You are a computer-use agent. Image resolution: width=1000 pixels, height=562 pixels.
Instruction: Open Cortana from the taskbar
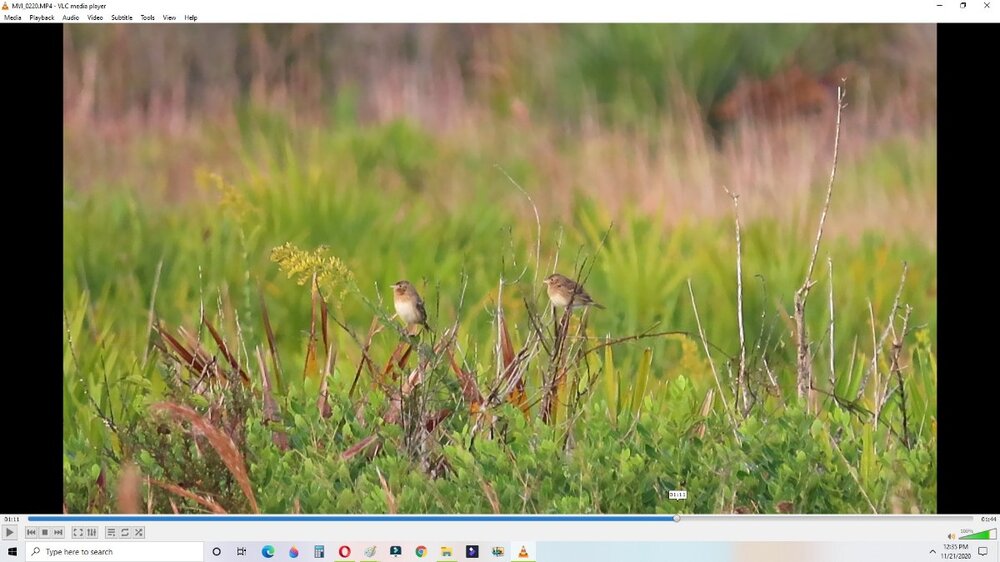pyautogui.click(x=216, y=552)
